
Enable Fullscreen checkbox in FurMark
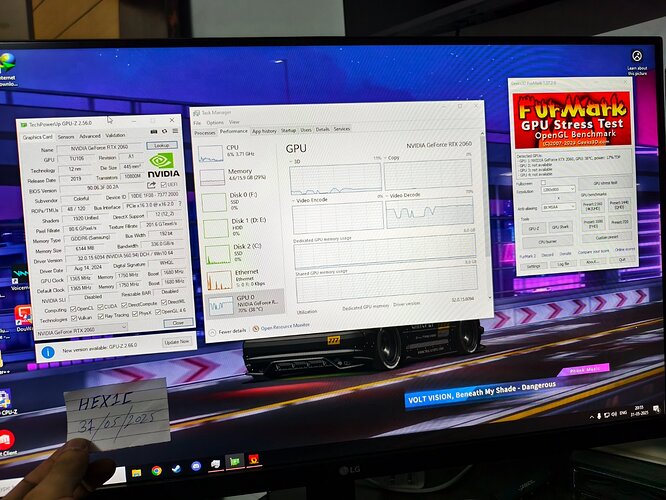coord(543,183)
